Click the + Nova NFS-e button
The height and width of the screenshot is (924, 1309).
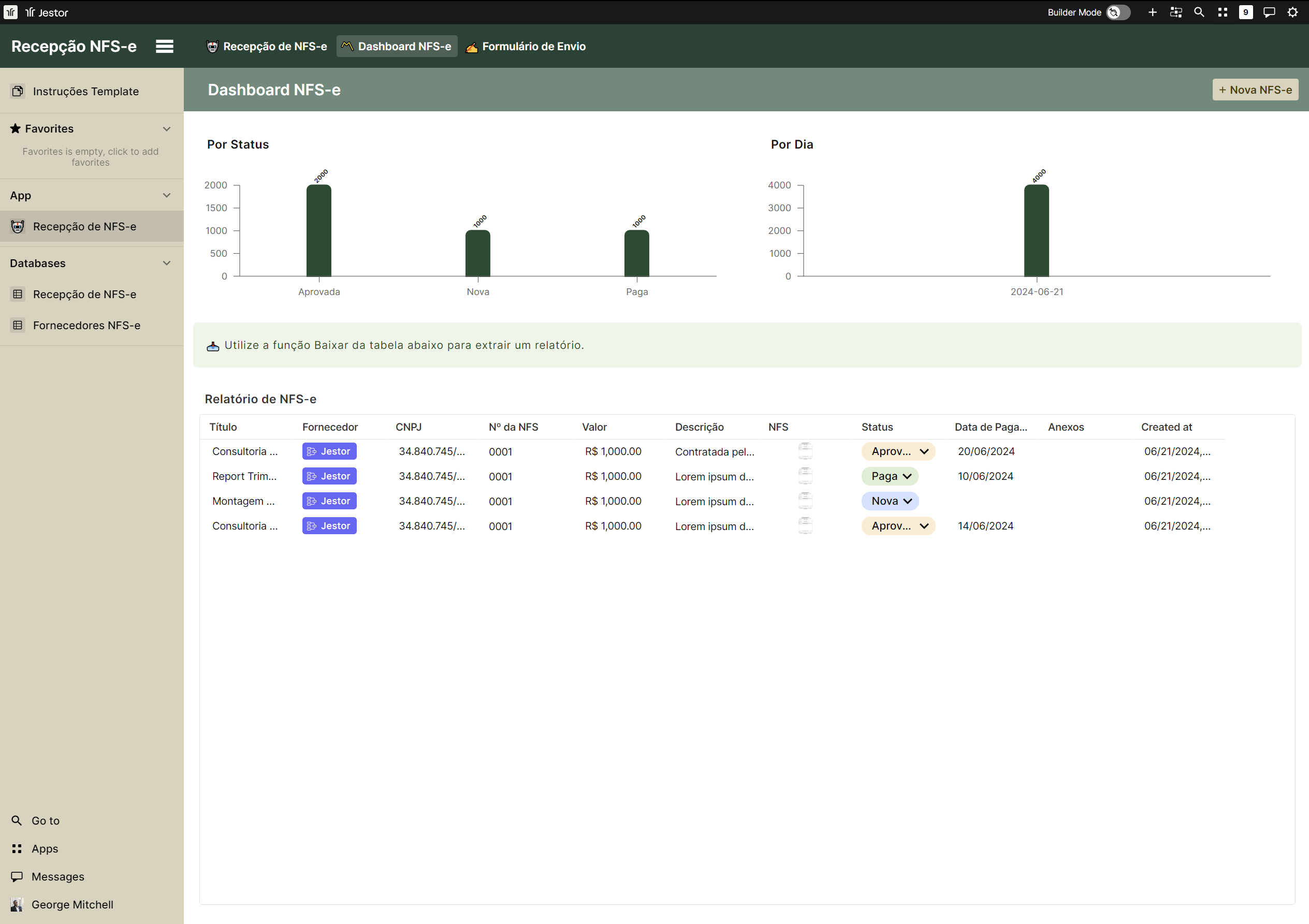1255,90
